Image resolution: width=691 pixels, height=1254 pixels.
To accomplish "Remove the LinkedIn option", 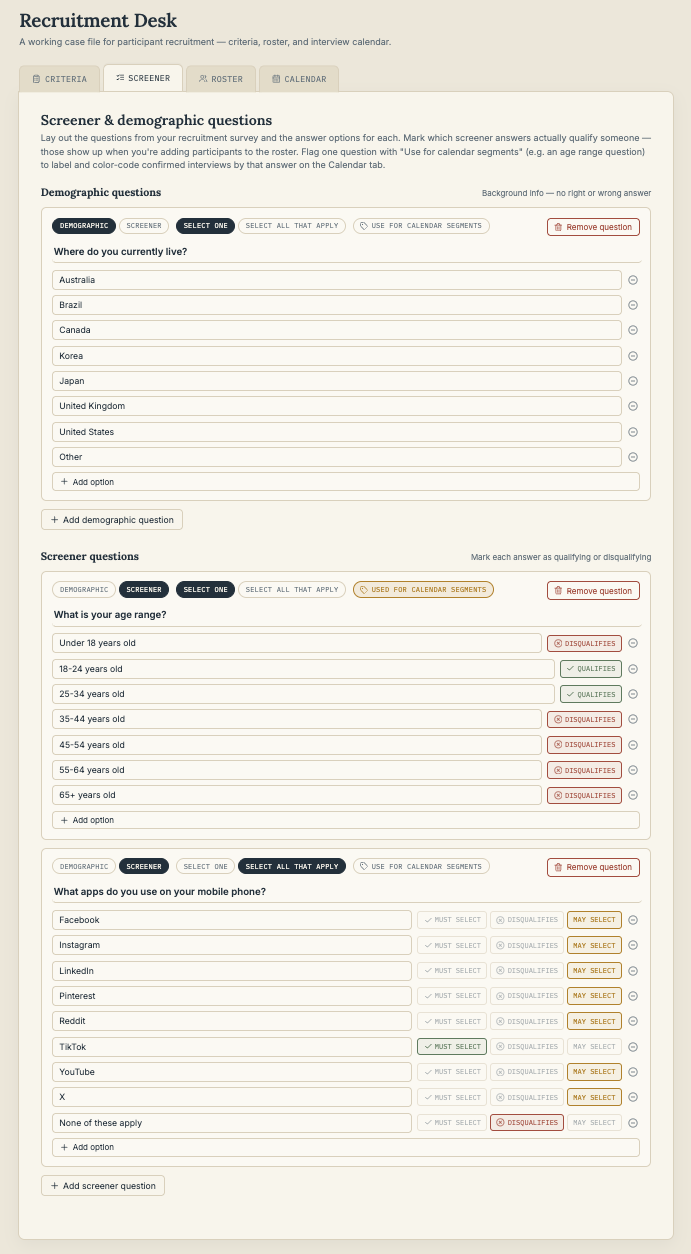I will coord(633,971).
